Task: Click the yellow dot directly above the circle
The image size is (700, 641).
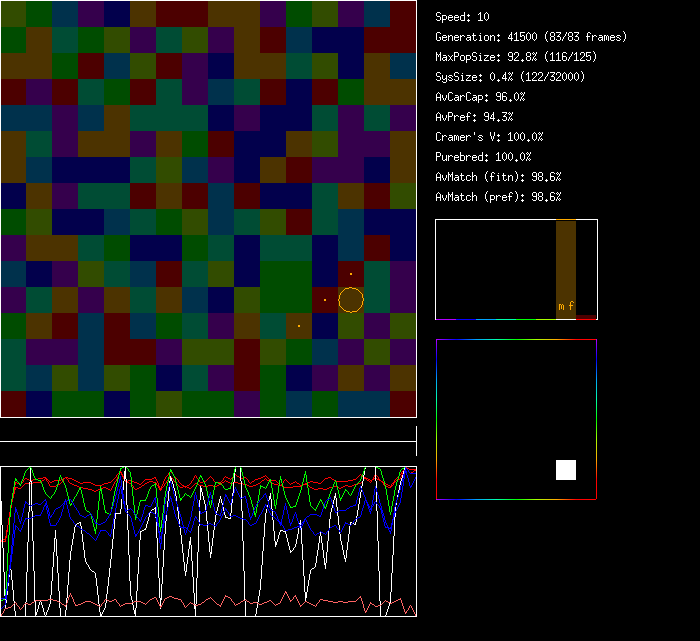Action: 351,274
